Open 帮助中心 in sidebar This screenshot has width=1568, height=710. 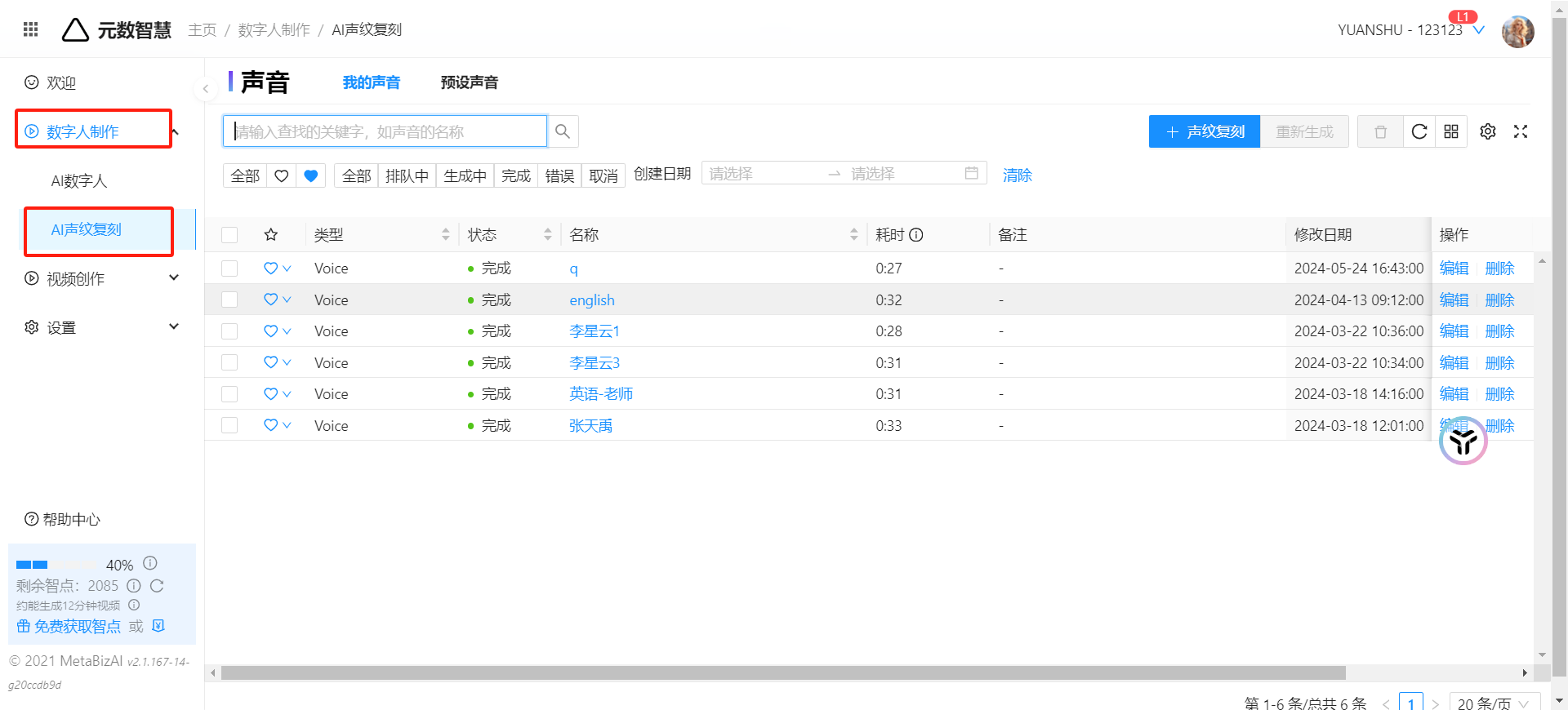(63, 519)
